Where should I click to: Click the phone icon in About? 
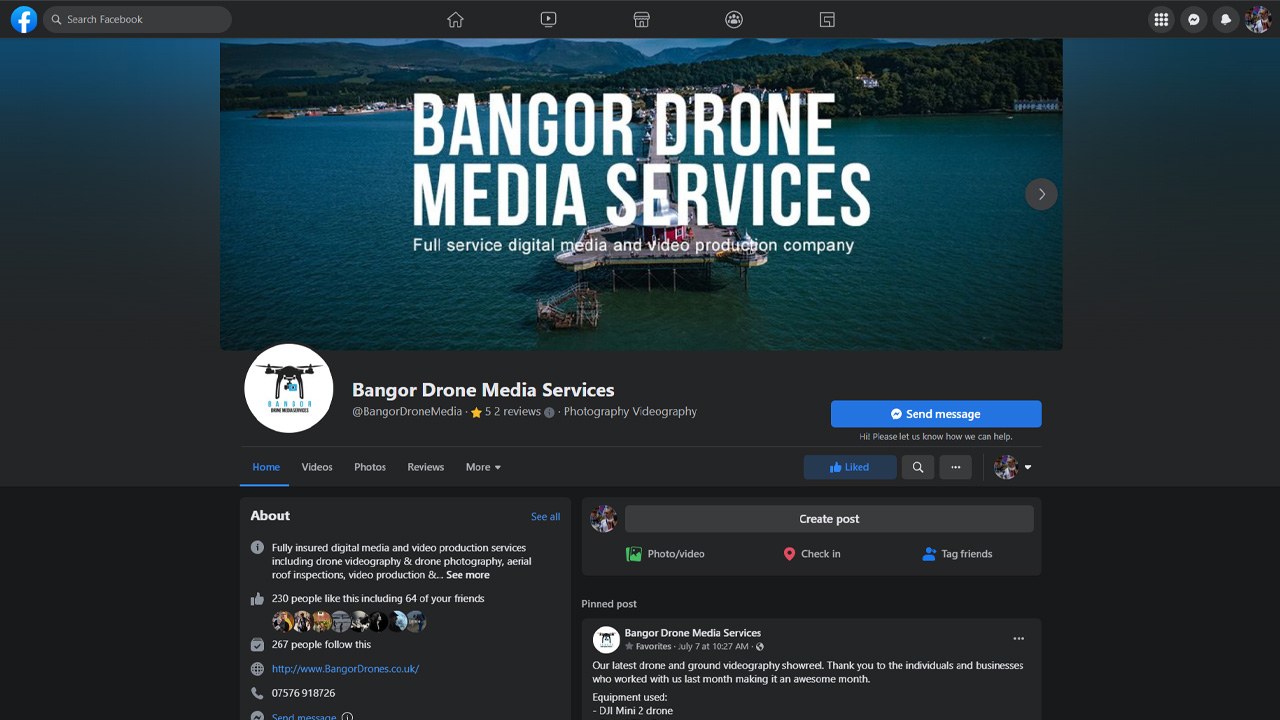[x=257, y=693]
